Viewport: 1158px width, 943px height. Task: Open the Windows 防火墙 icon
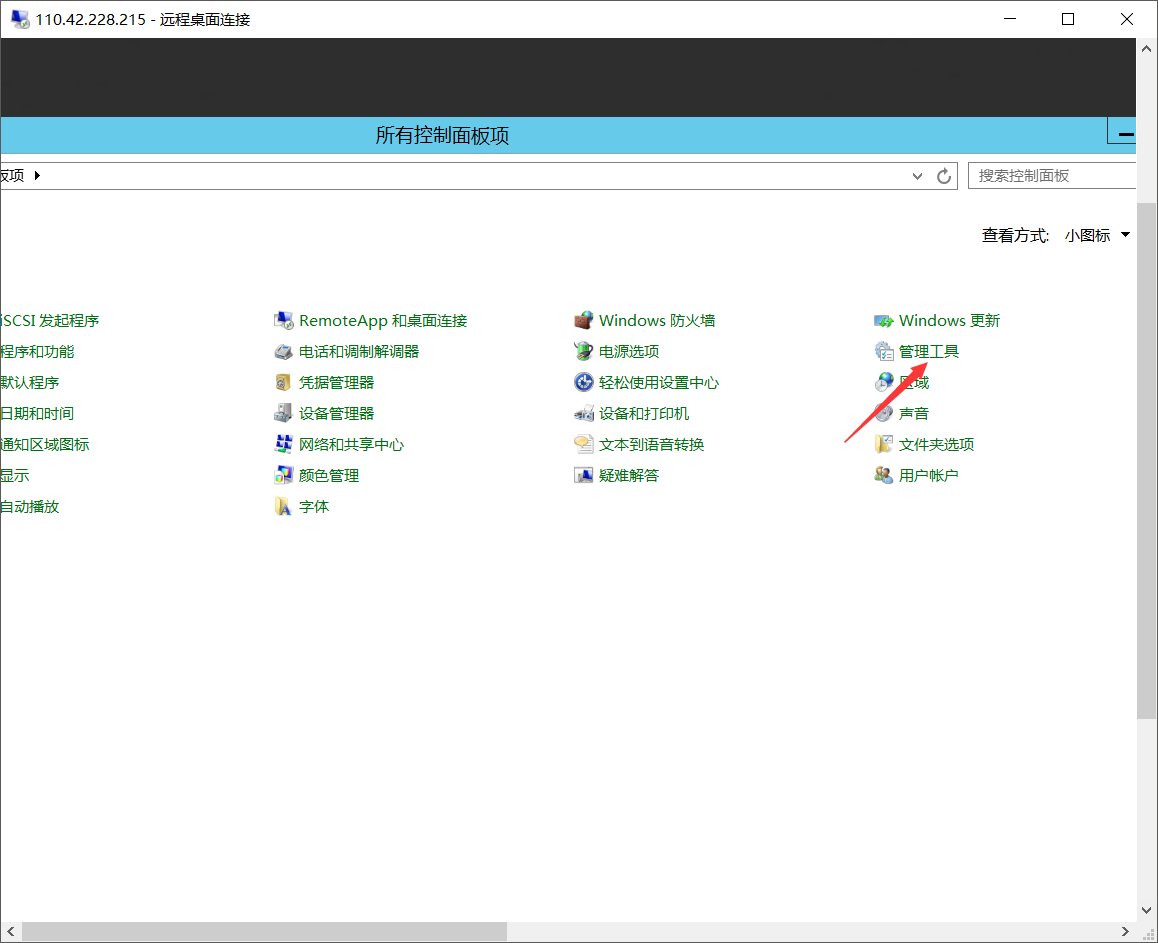pyautogui.click(x=584, y=321)
